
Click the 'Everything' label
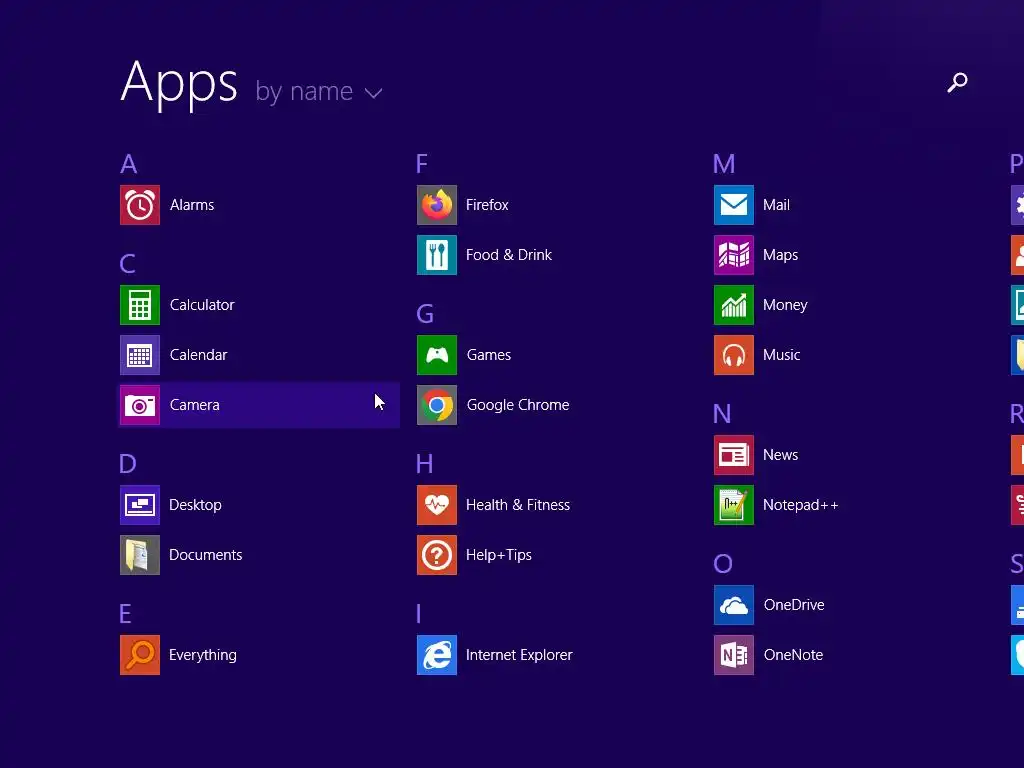click(203, 656)
